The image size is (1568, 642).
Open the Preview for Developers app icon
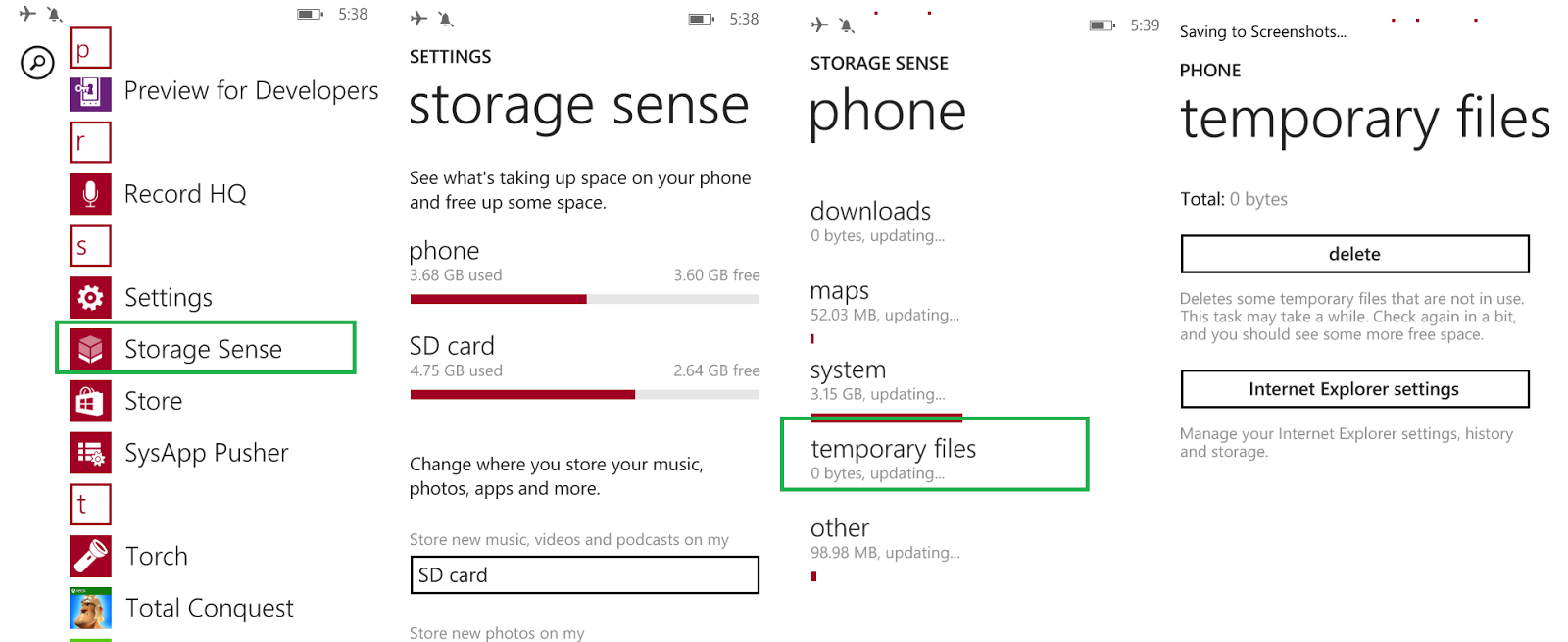pyautogui.click(x=90, y=92)
